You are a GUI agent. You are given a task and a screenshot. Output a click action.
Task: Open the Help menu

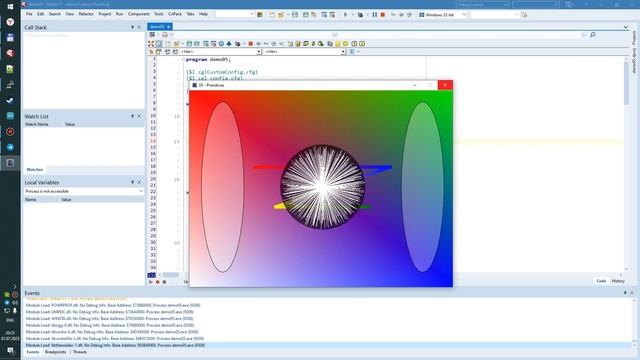(203, 14)
